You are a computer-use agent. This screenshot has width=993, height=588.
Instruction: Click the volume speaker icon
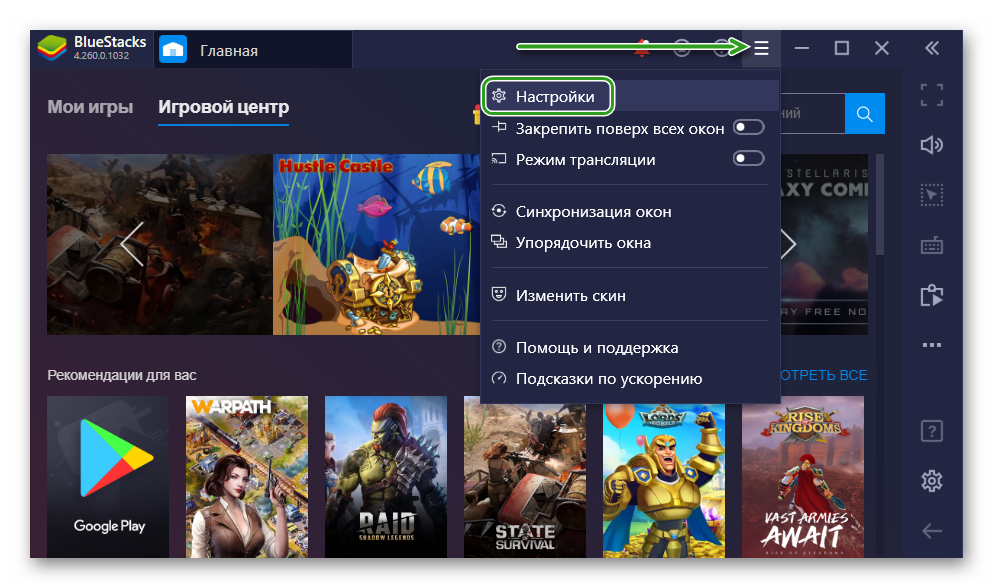coord(932,145)
